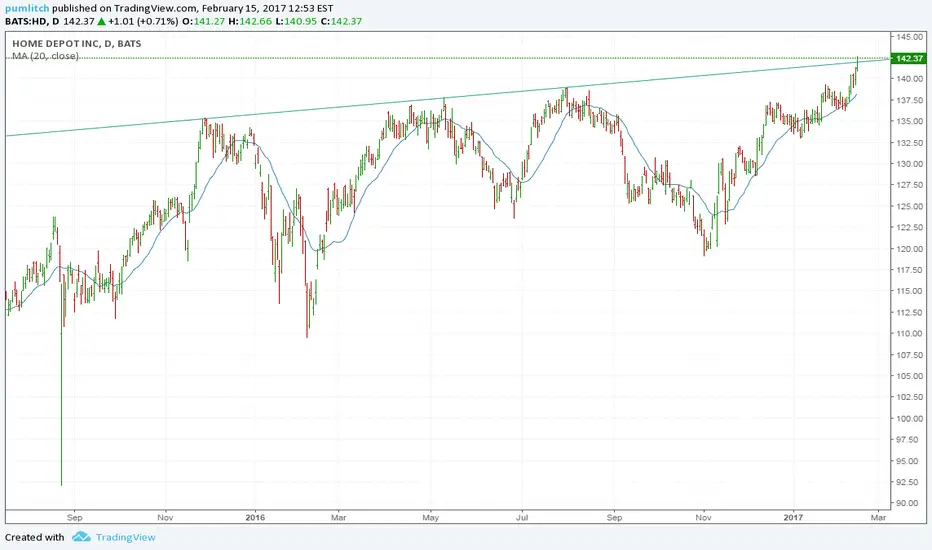Click the C:142.37 close value

coord(341,21)
